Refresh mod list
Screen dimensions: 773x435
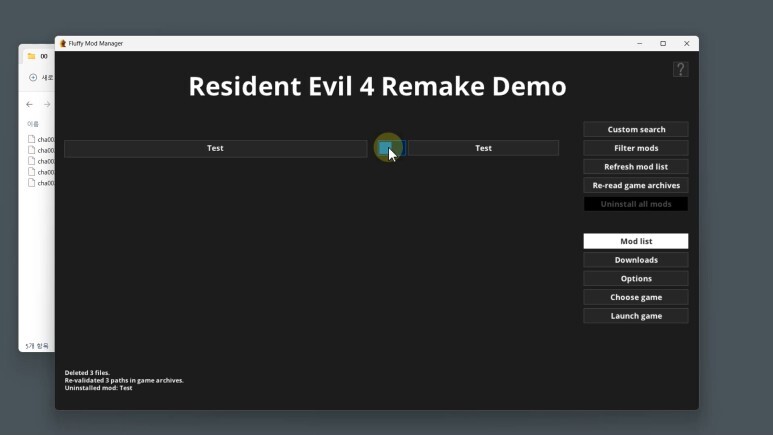[x=636, y=167]
